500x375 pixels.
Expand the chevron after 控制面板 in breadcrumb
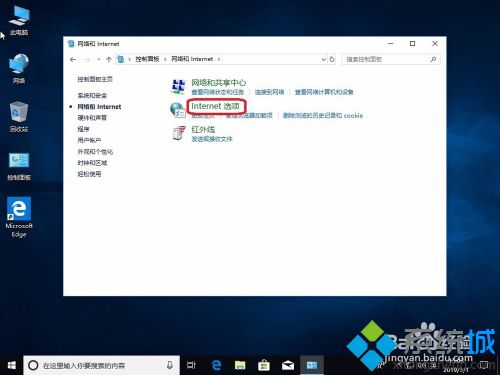point(165,59)
